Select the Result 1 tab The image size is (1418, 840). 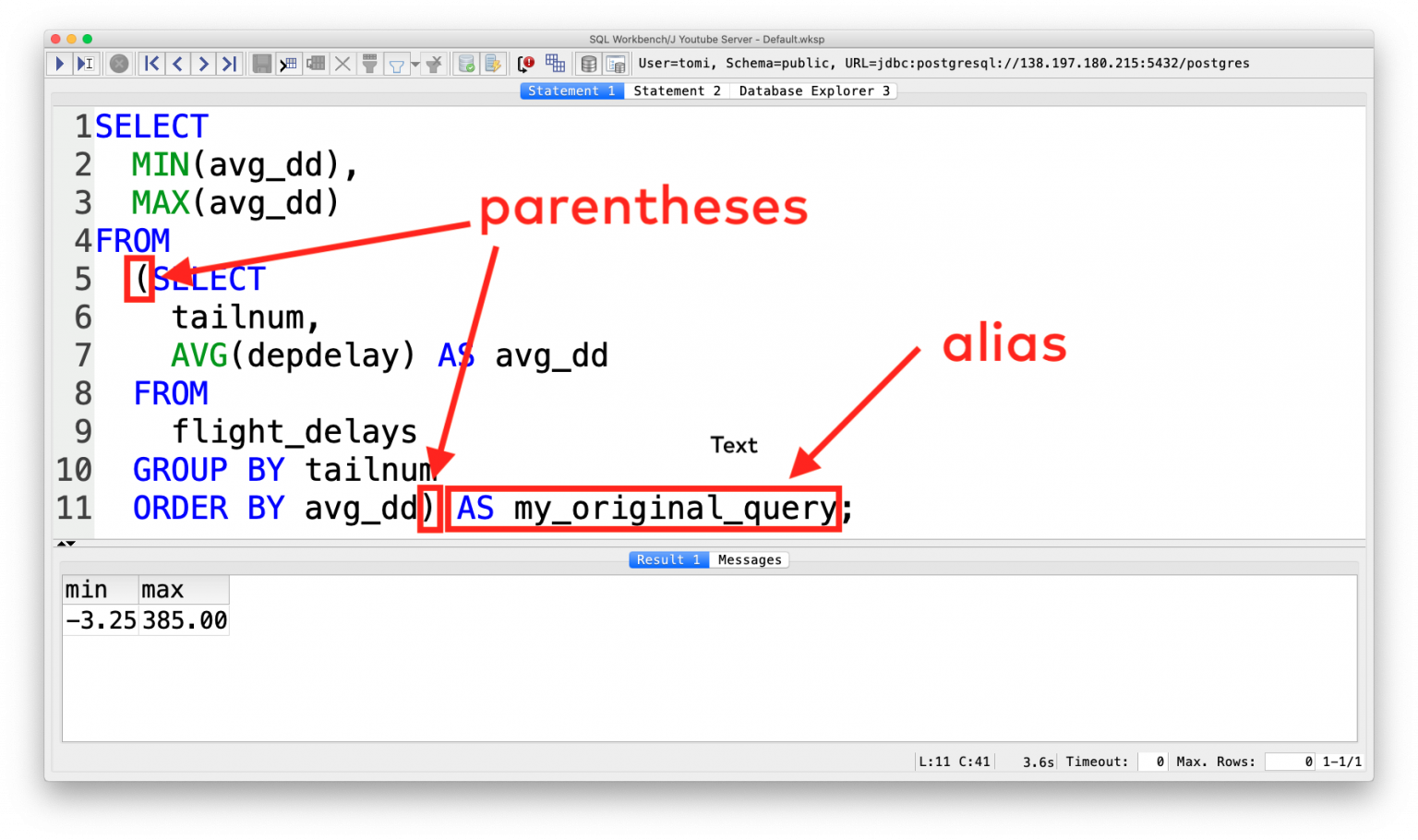[667, 559]
